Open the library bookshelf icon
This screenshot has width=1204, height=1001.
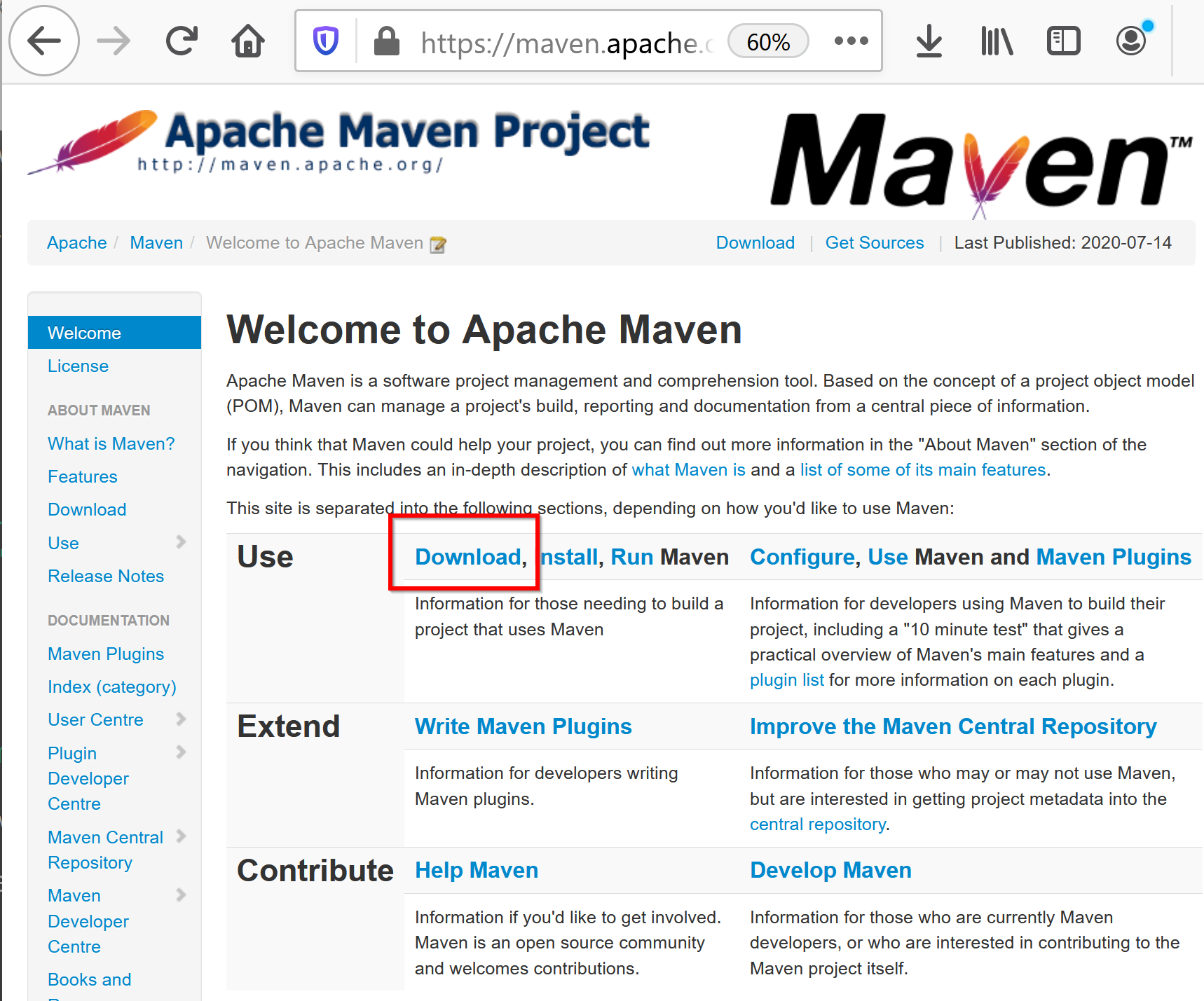point(996,41)
